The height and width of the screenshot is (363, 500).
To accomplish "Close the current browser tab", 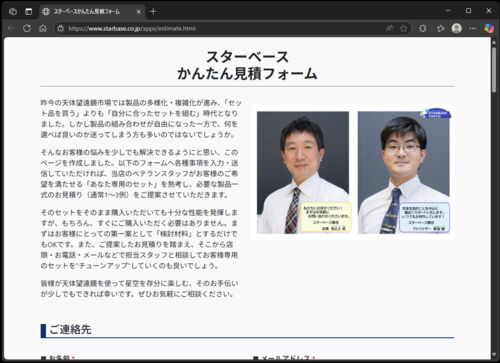I will click(x=139, y=12).
